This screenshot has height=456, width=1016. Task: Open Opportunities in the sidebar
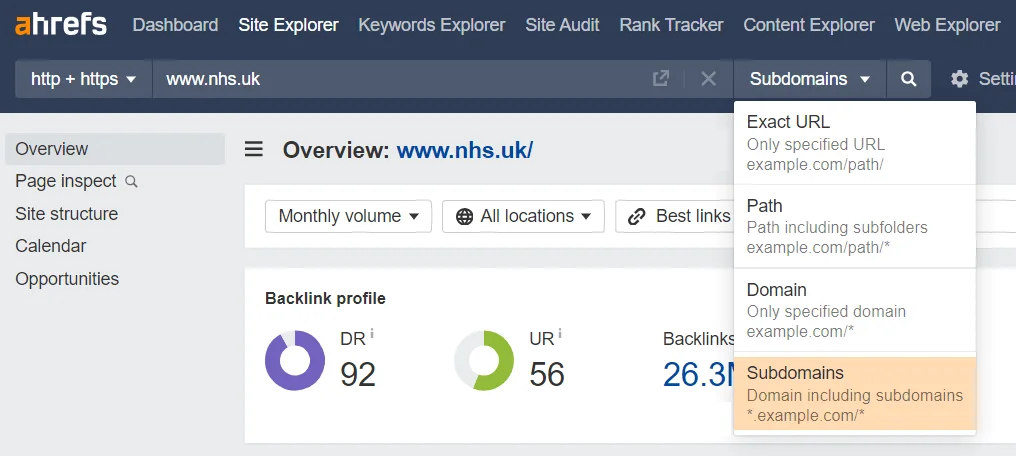coord(67,279)
